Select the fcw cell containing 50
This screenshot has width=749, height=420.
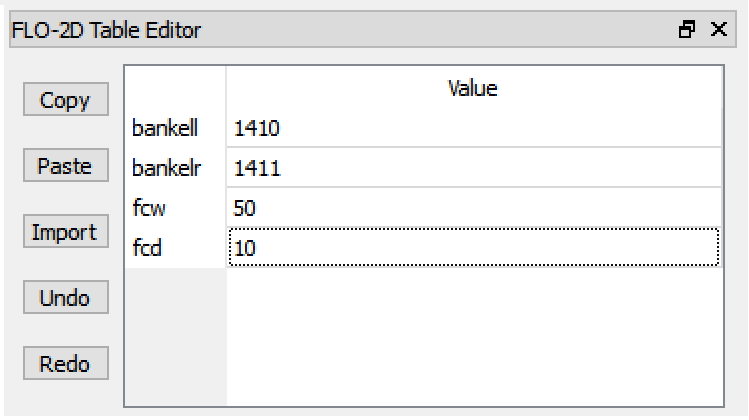[473, 208]
